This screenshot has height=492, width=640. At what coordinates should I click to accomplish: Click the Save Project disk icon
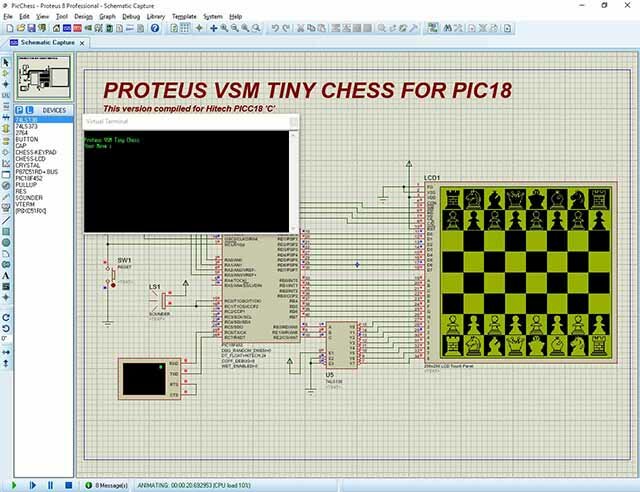(31, 28)
